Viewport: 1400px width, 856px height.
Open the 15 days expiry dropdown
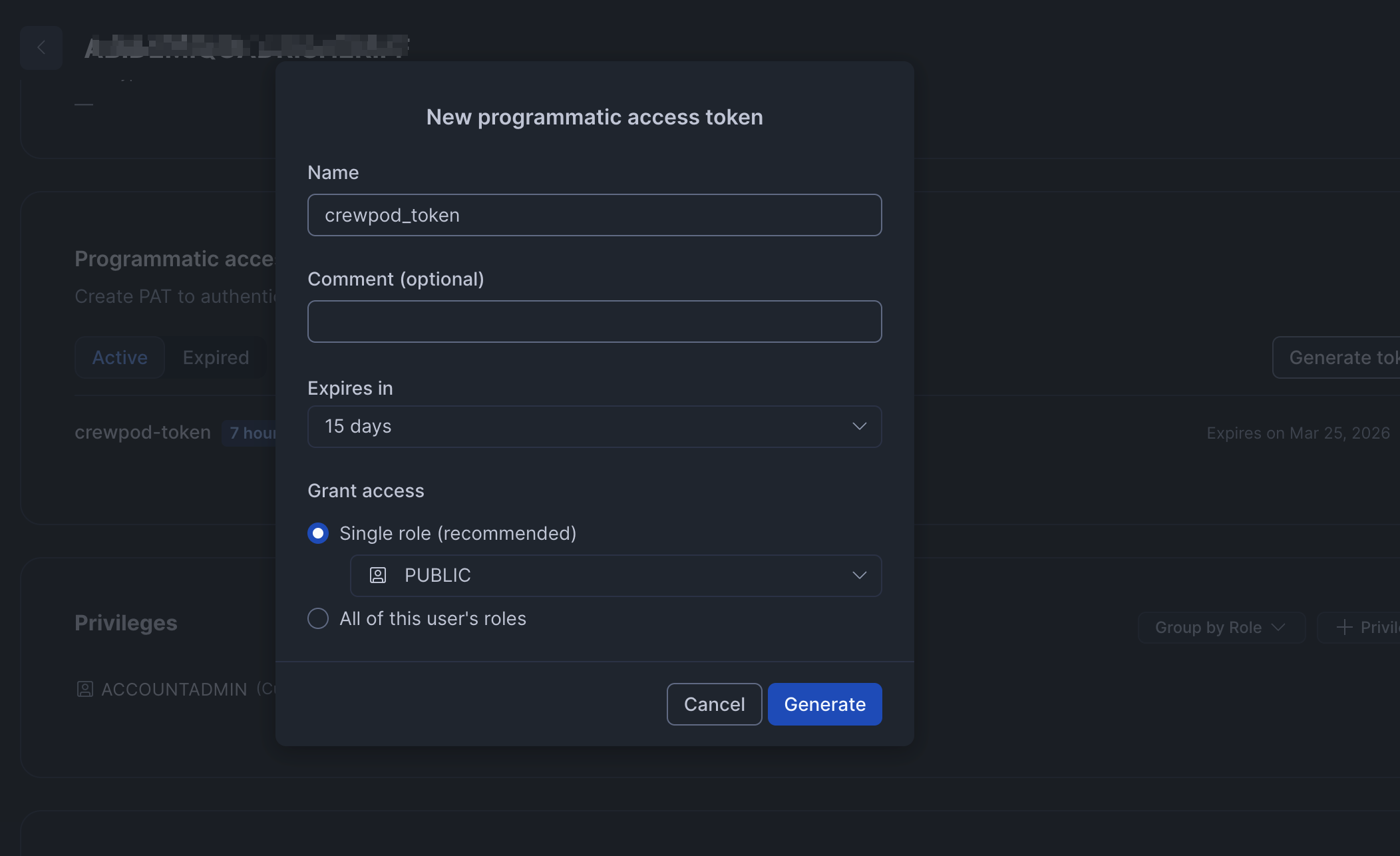coord(594,426)
